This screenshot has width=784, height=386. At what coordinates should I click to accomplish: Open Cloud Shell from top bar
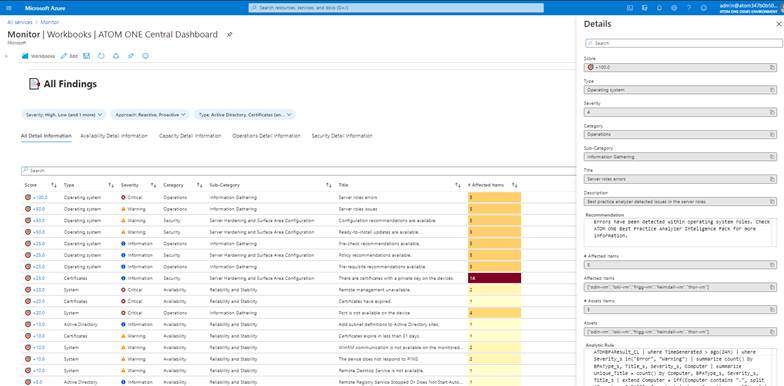[x=630, y=8]
